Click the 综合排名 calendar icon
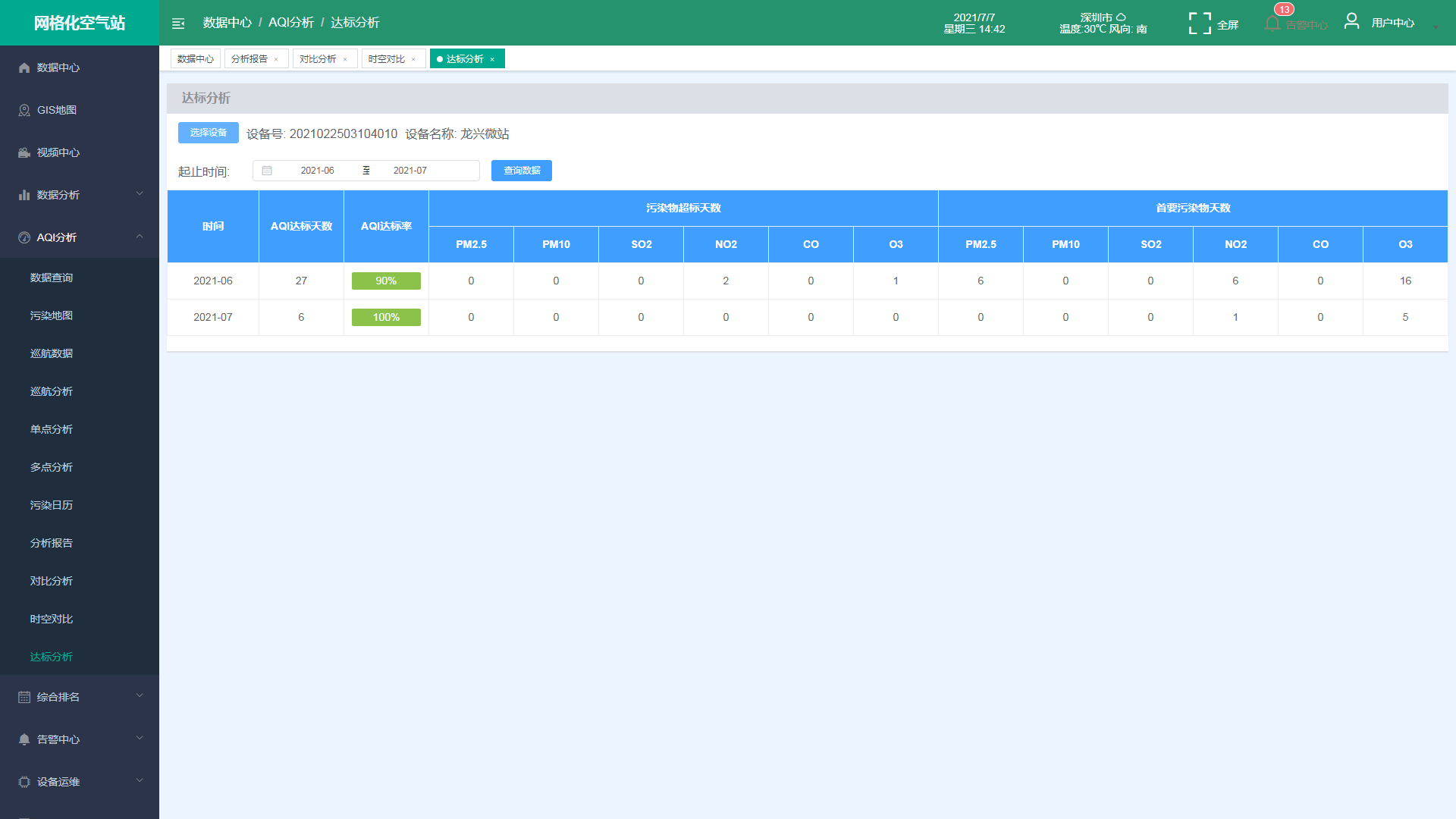The image size is (1456, 819). 24,697
